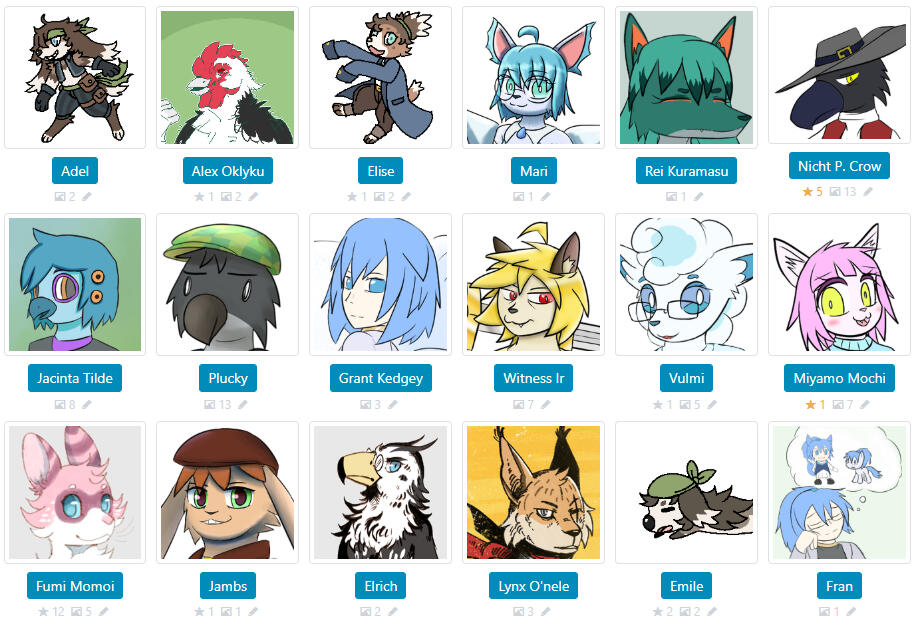This screenshot has height=629, width=917.
Task: Click the favorites star under Fumi Momoi
Action: pos(43,612)
